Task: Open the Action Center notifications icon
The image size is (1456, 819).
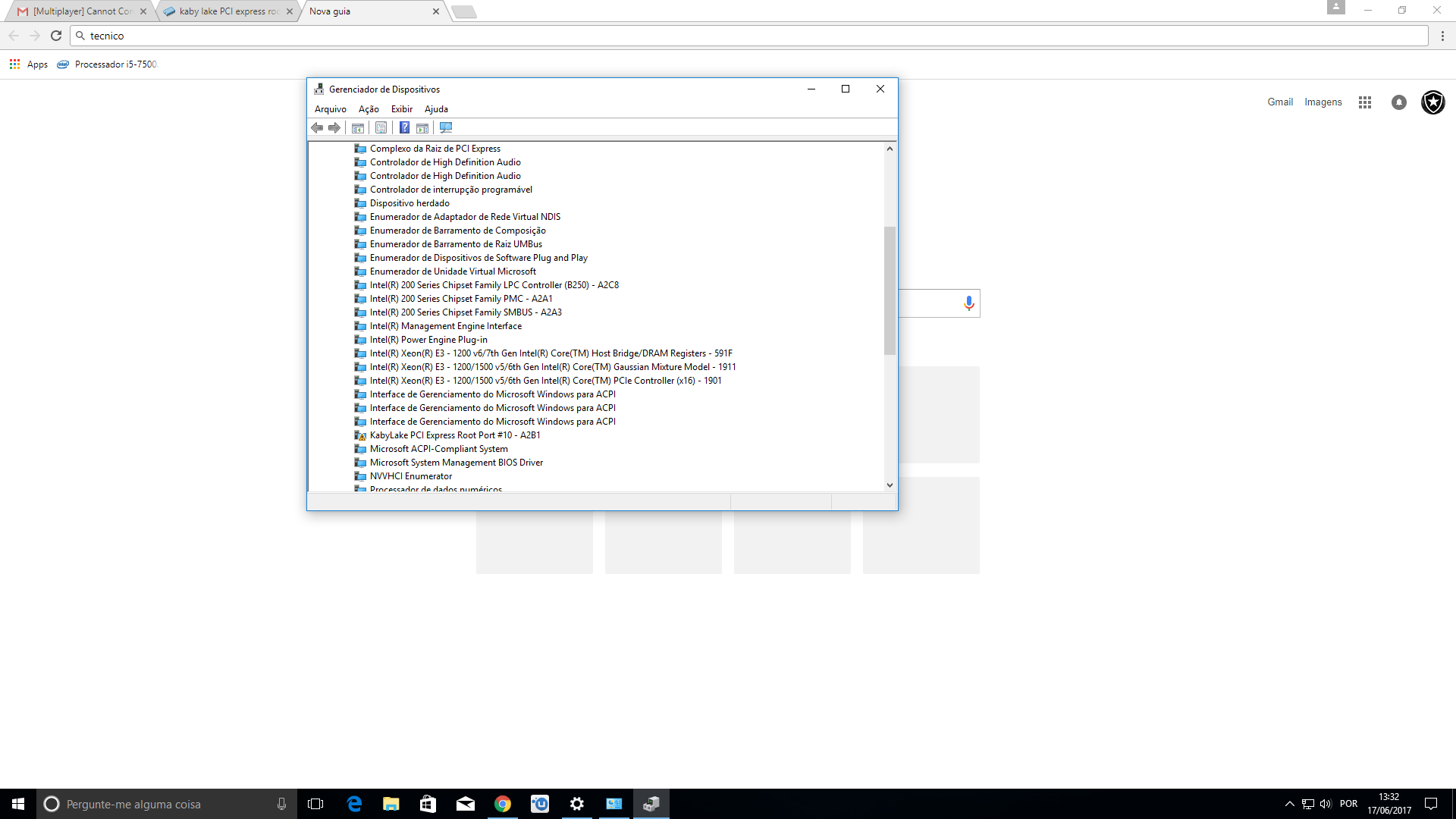Action: [x=1431, y=804]
